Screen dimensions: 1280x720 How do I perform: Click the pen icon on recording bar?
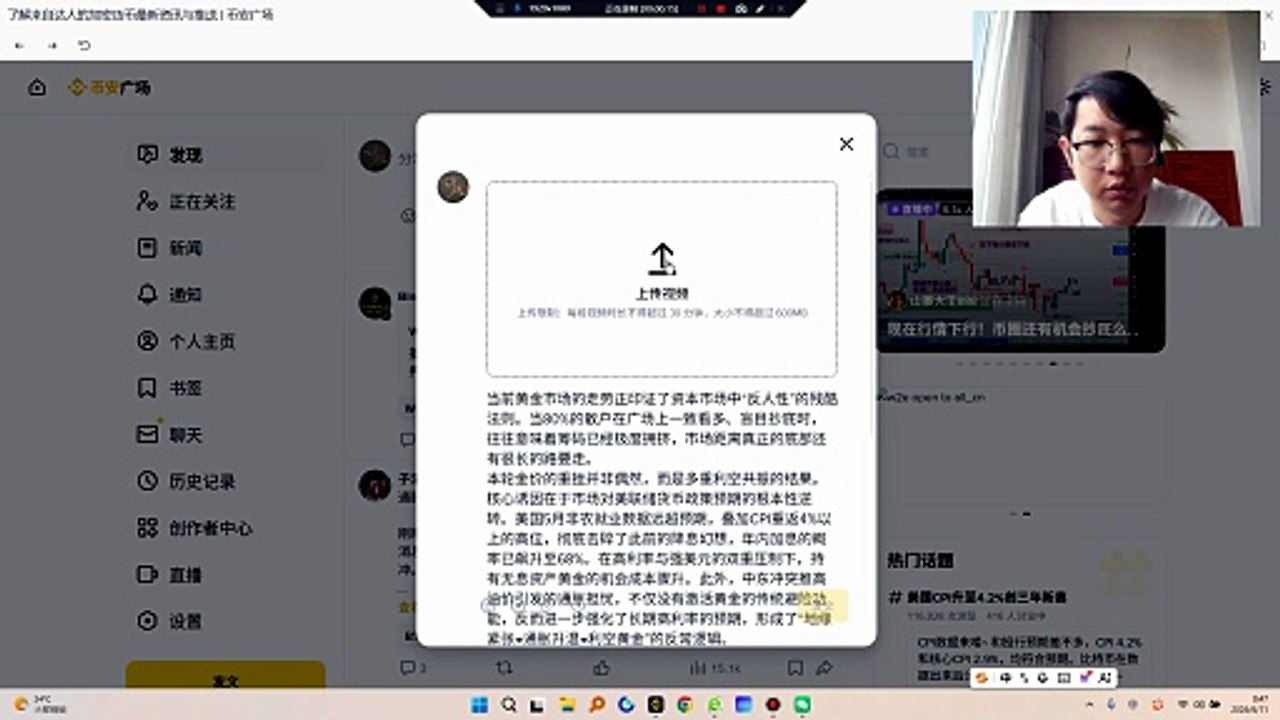[x=762, y=7]
